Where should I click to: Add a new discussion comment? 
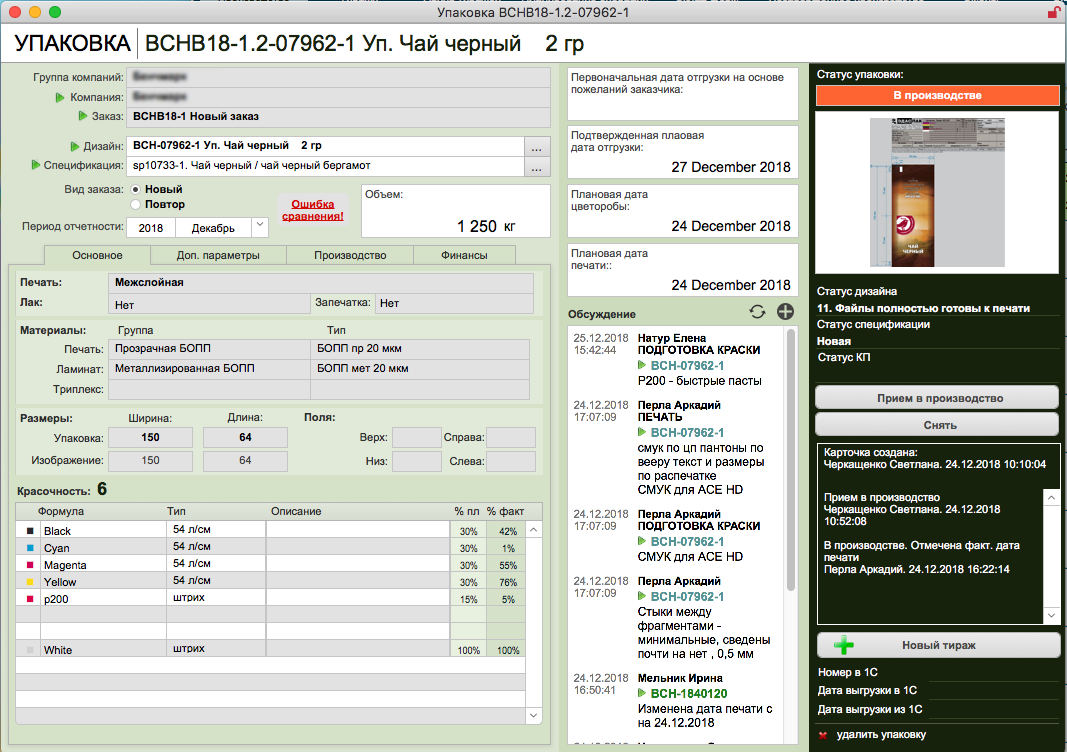(x=785, y=312)
